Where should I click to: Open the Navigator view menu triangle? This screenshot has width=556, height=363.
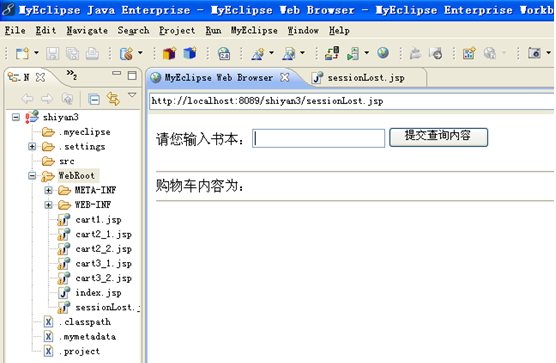[x=132, y=95]
